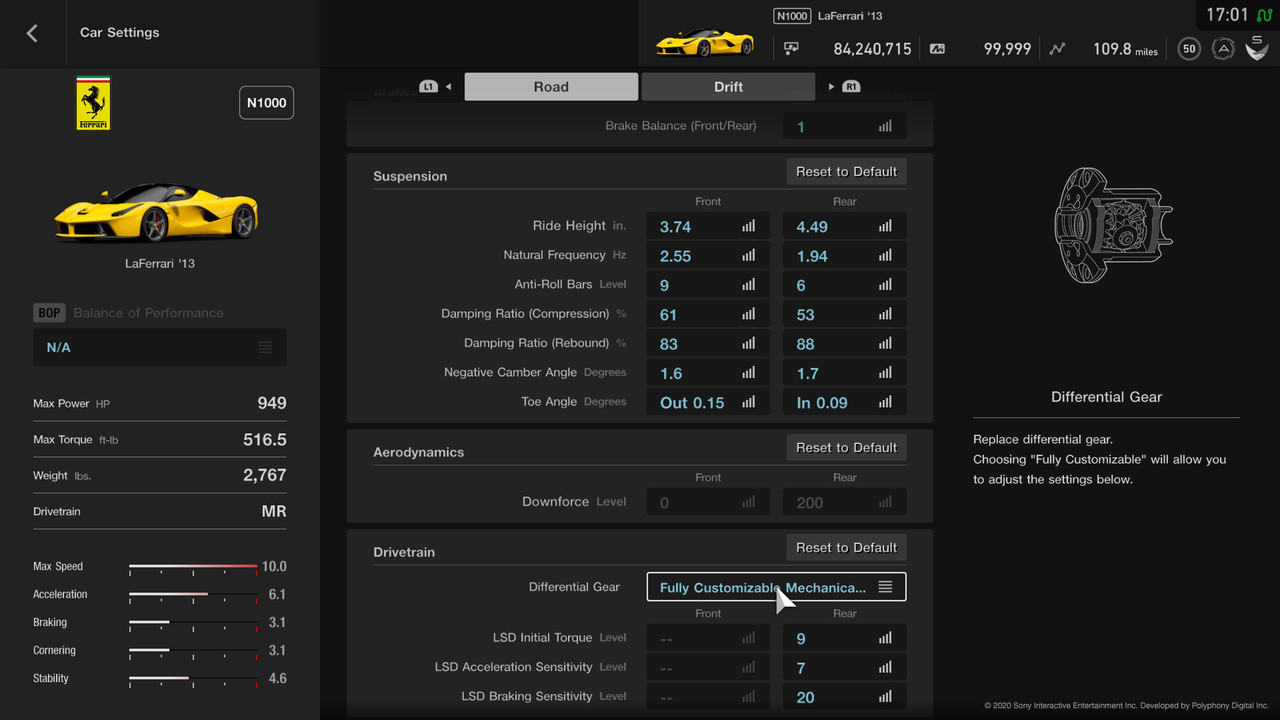Viewport: 1280px width, 720px height.
Task: Adjust rear LSD Acceleration Sensitivity 7
Action: point(845,667)
